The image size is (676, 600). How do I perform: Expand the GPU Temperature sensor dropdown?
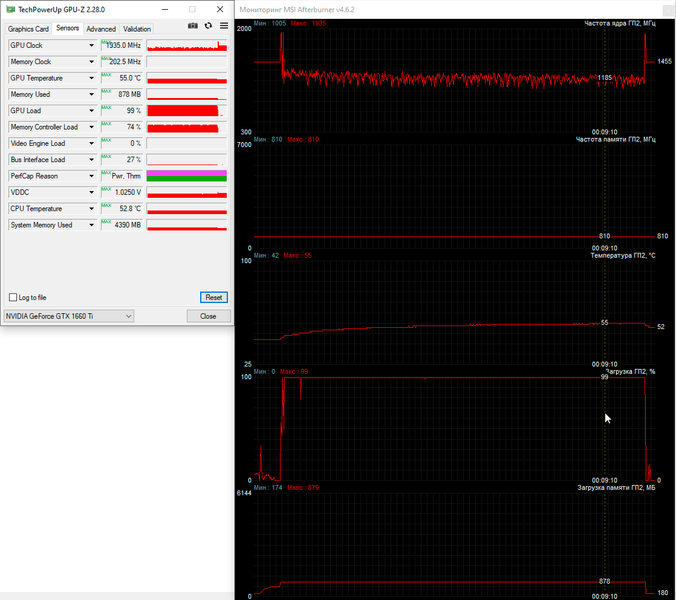91,78
